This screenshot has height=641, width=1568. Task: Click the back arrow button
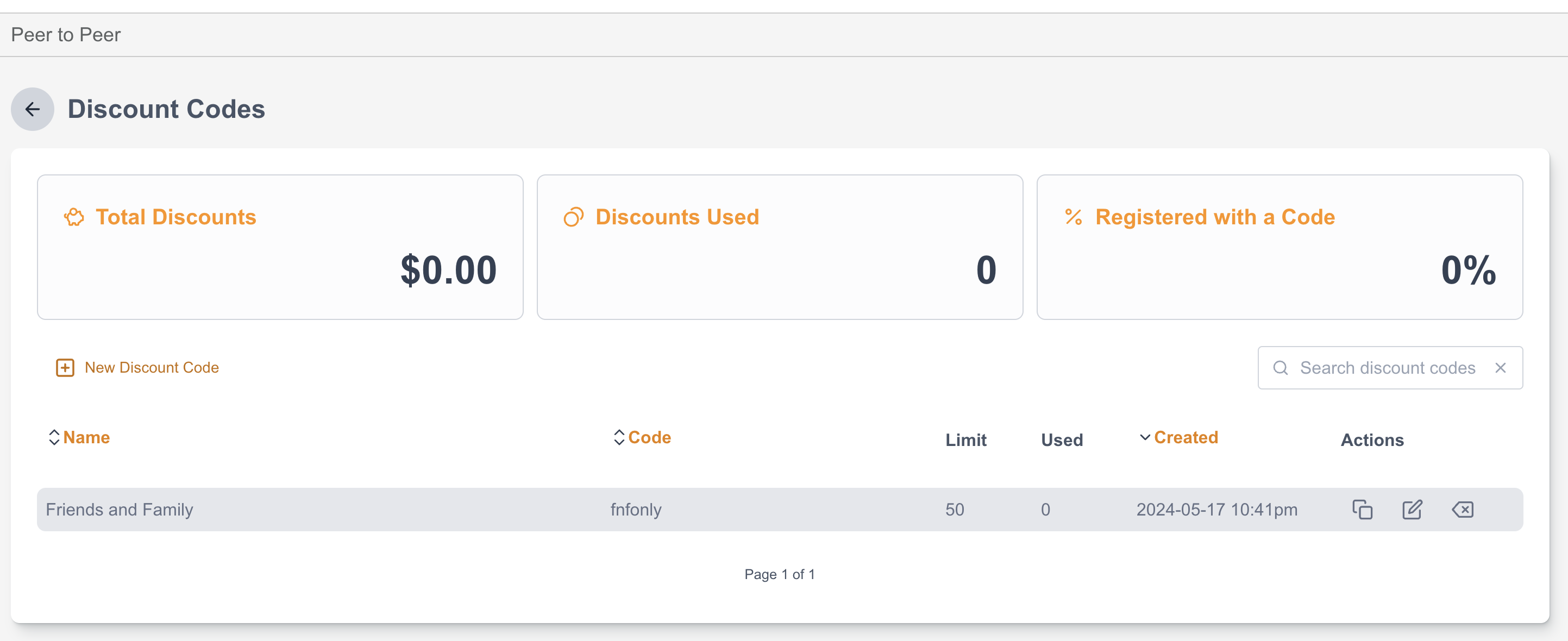pos(32,110)
